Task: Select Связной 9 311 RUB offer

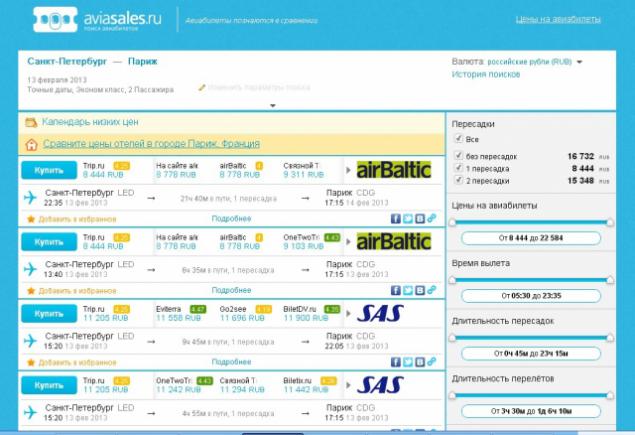Action: coord(303,170)
